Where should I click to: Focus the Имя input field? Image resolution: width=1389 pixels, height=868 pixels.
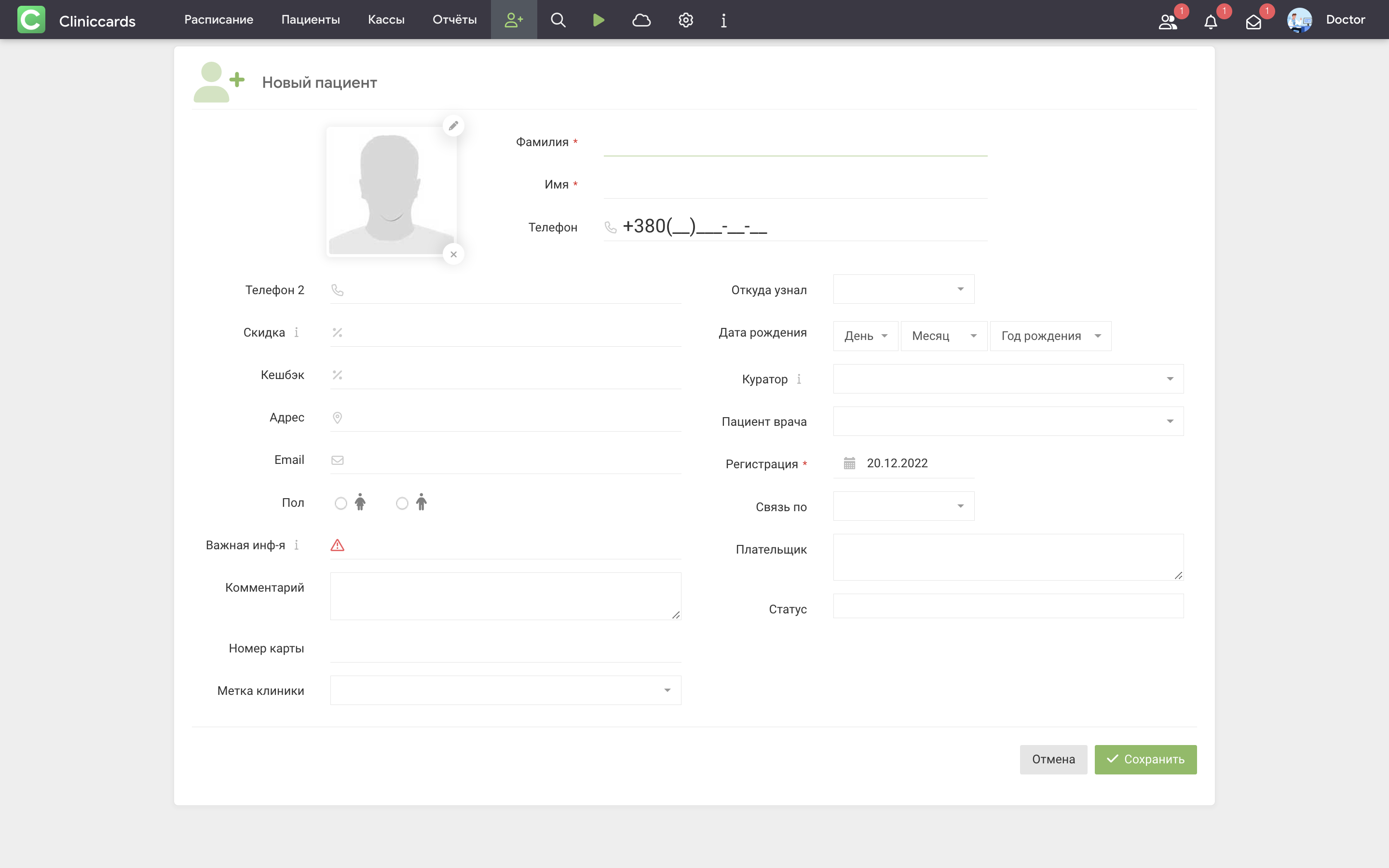click(795, 185)
